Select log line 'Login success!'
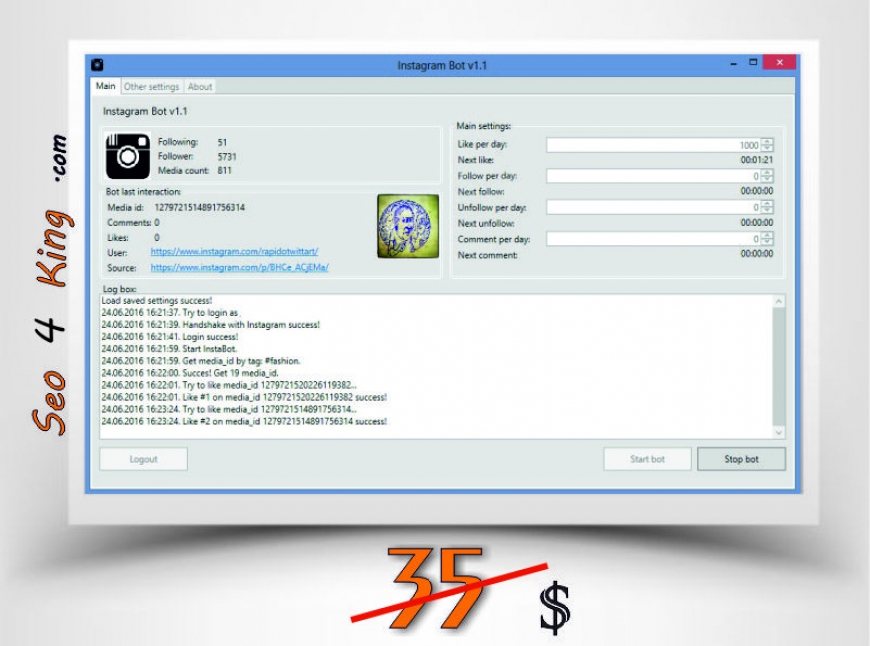This screenshot has width=870, height=646. click(170, 336)
